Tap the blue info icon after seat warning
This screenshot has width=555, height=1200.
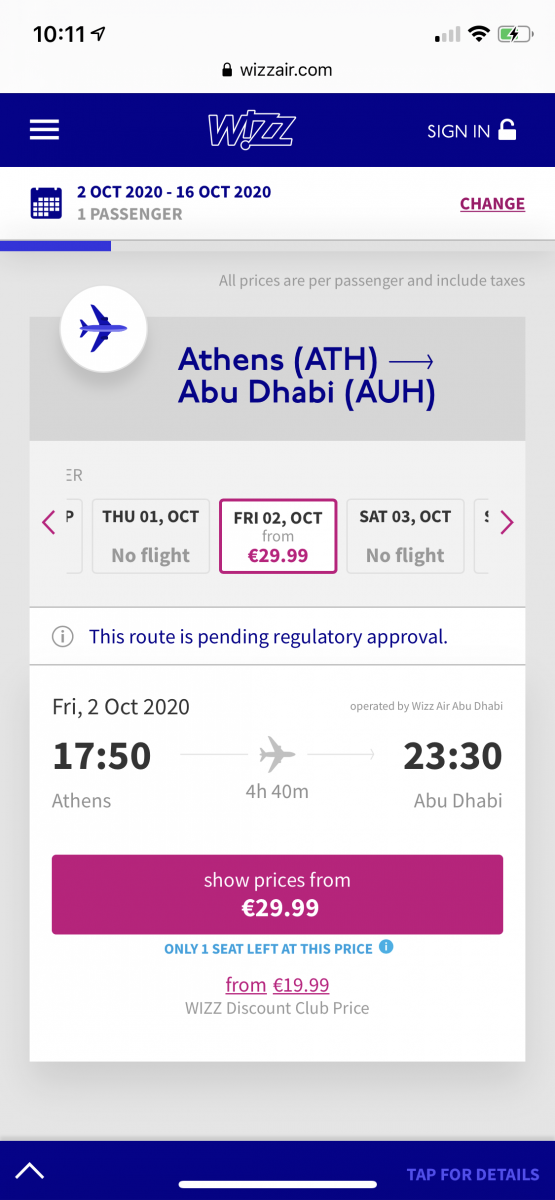coord(386,946)
